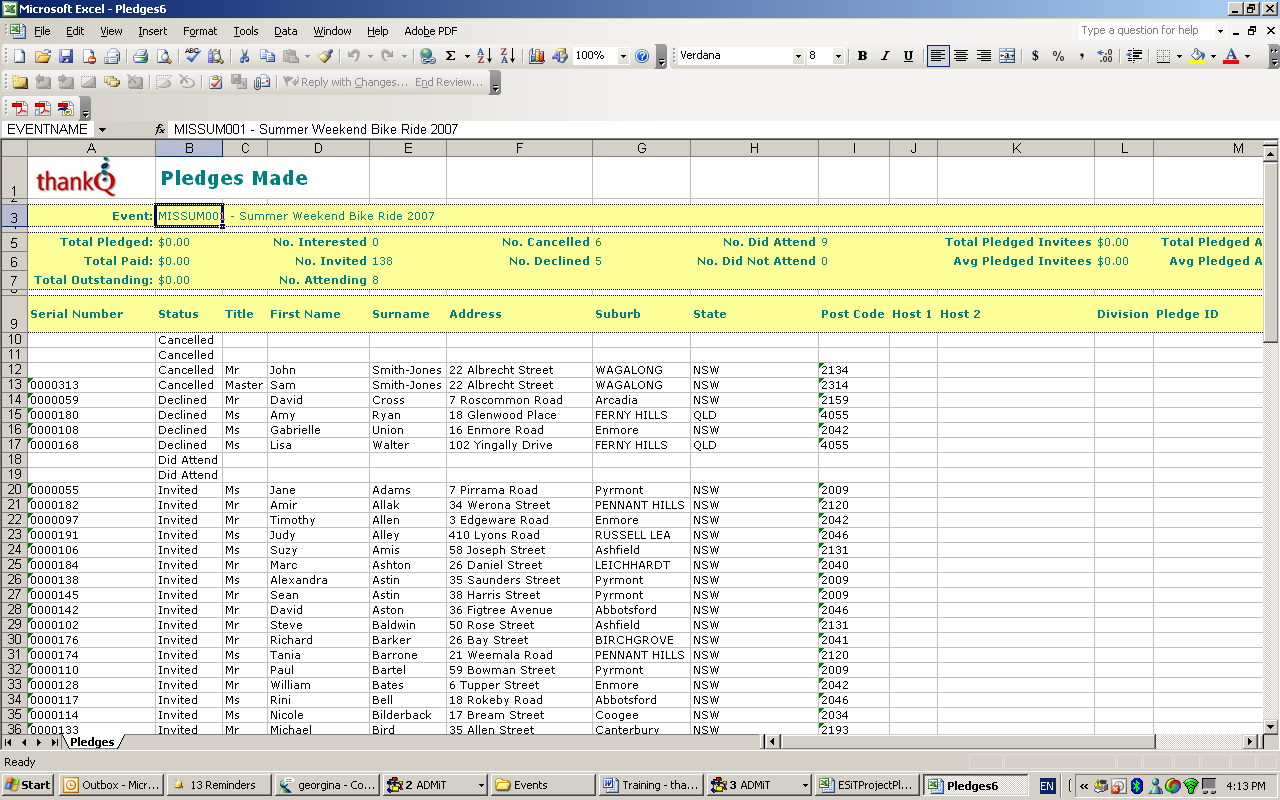This screenshot has width=1280, height=800.
Task: Open the File menu
Action: (42, 31)
